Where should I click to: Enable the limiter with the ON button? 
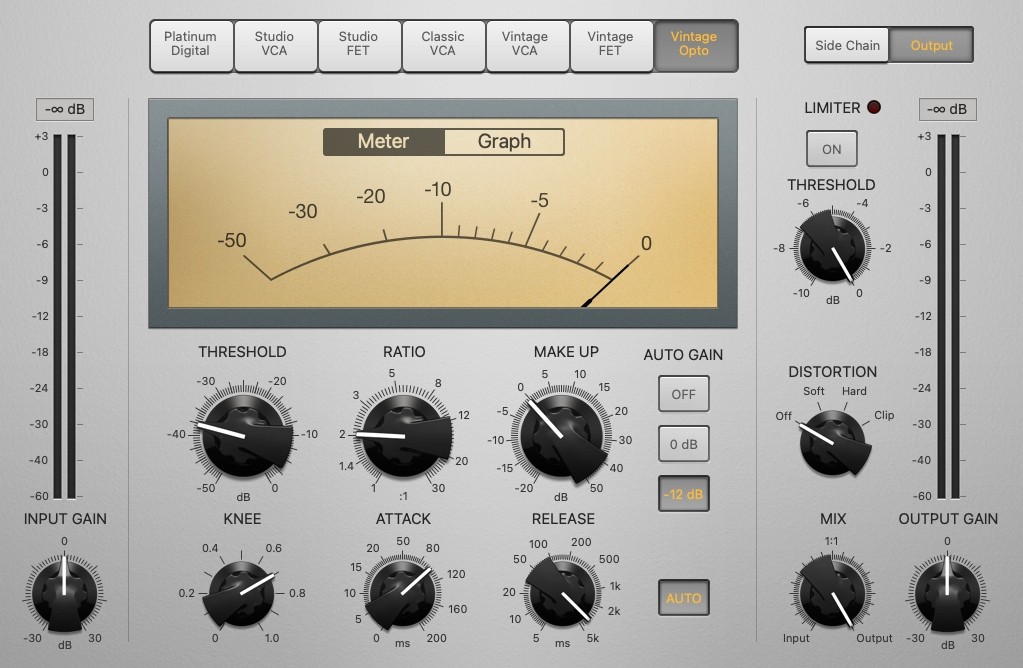click(x=831, y=148)
